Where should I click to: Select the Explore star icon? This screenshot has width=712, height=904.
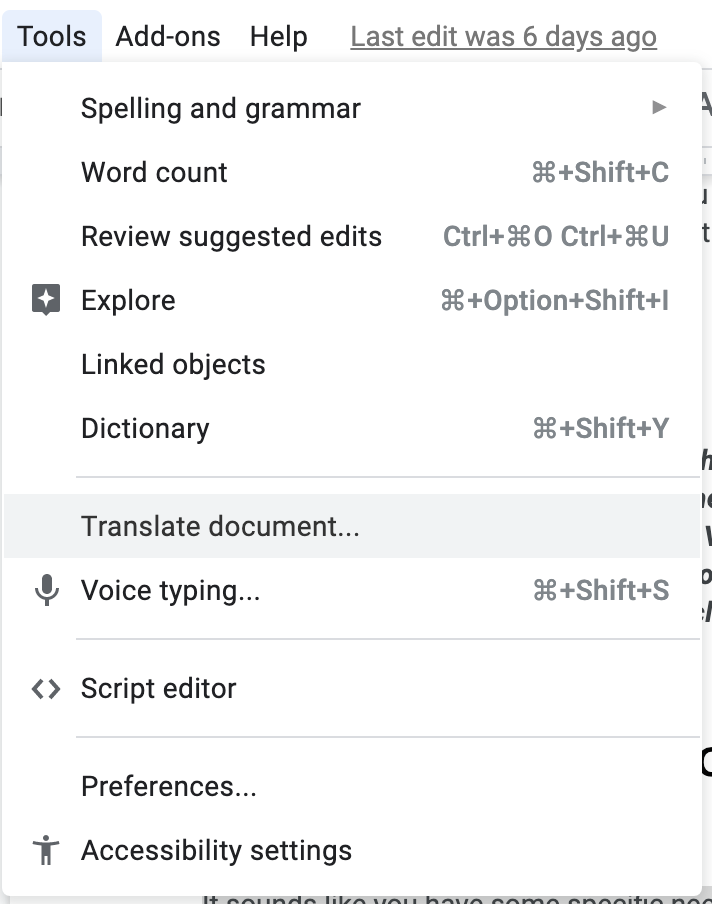tap(46, 300)
